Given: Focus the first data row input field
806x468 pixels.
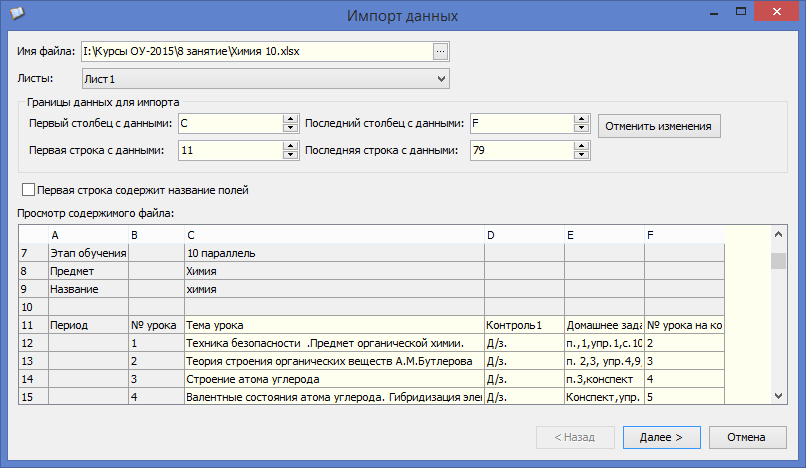Looking at the screenshot, I should click(x=230, y=150).
